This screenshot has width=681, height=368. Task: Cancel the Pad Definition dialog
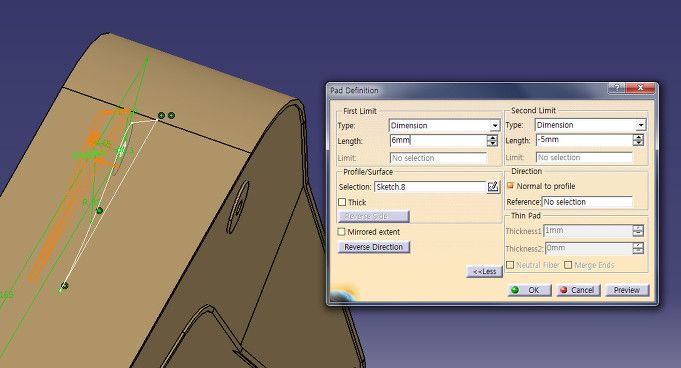click(578, 290)
